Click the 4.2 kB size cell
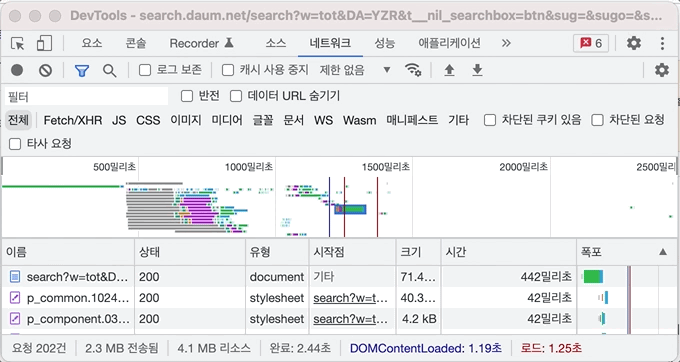Image resolution: width=680 pixels, height=362 pixels. (418, 319)
